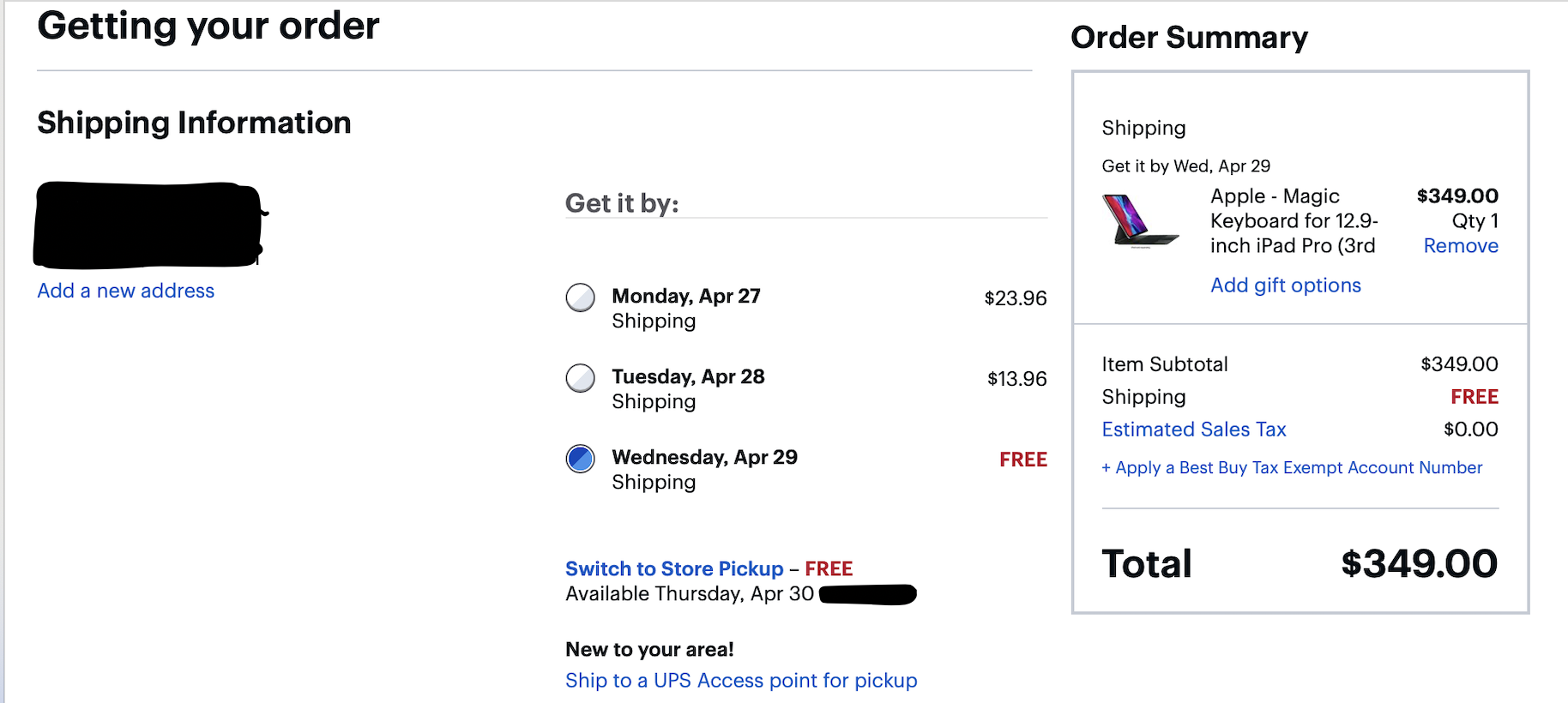Screen dimensions: 1568x703
Task: Open Add gift options
Action: [x=1285, y=285]
